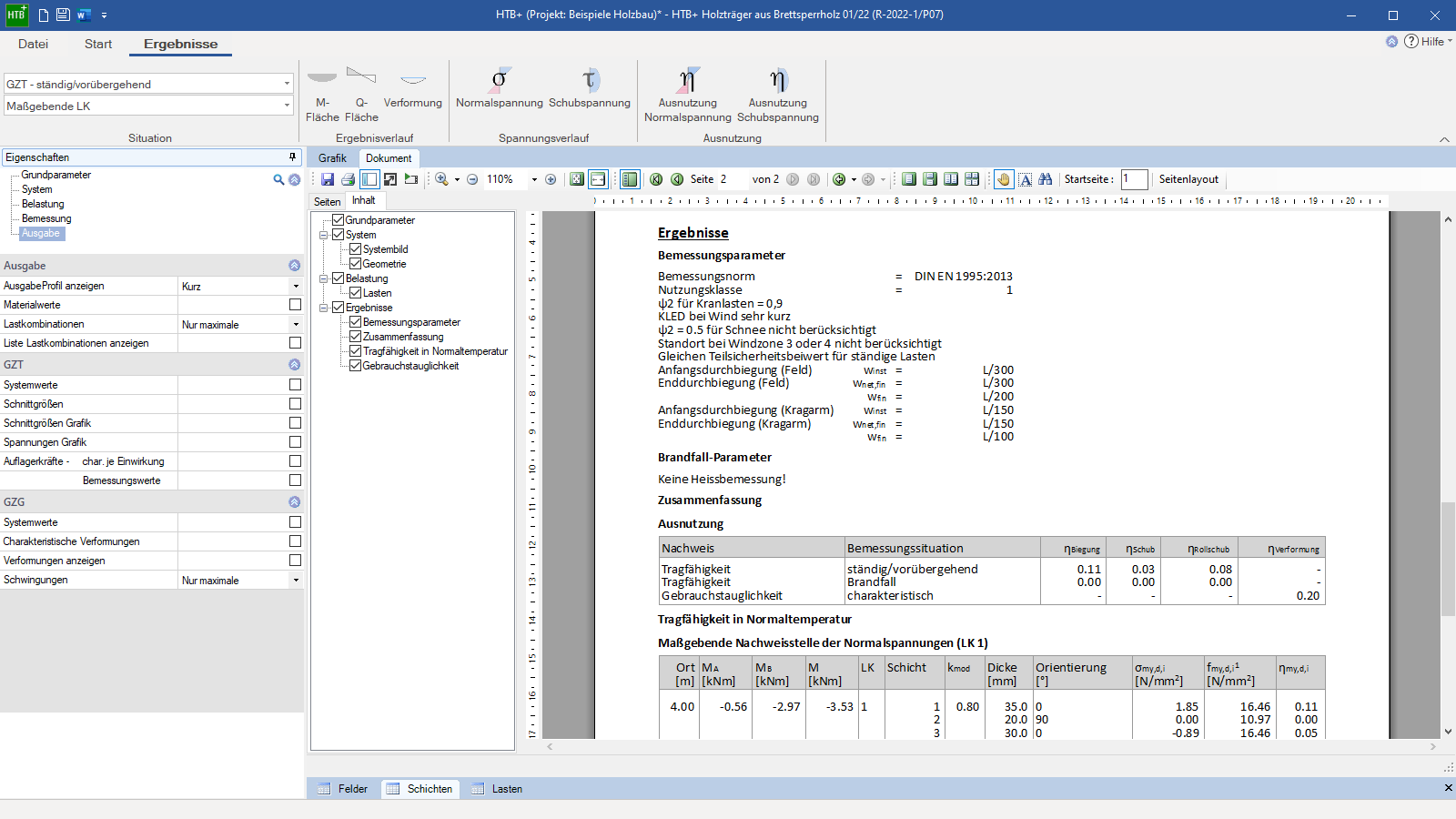The height and width of the screenshot is (819, 1456).
Task: Select continuous page layout icon
Action: [x=930, y=179]
